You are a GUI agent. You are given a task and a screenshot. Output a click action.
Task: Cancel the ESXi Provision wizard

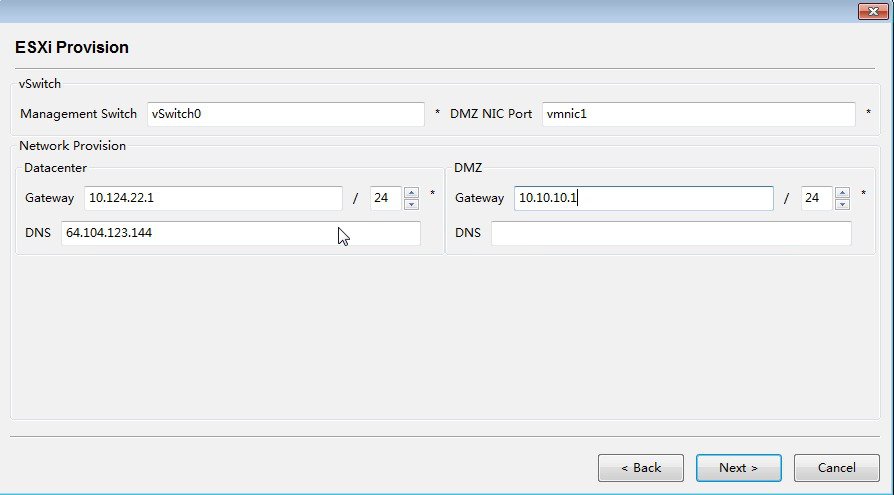tap(836, 468)
